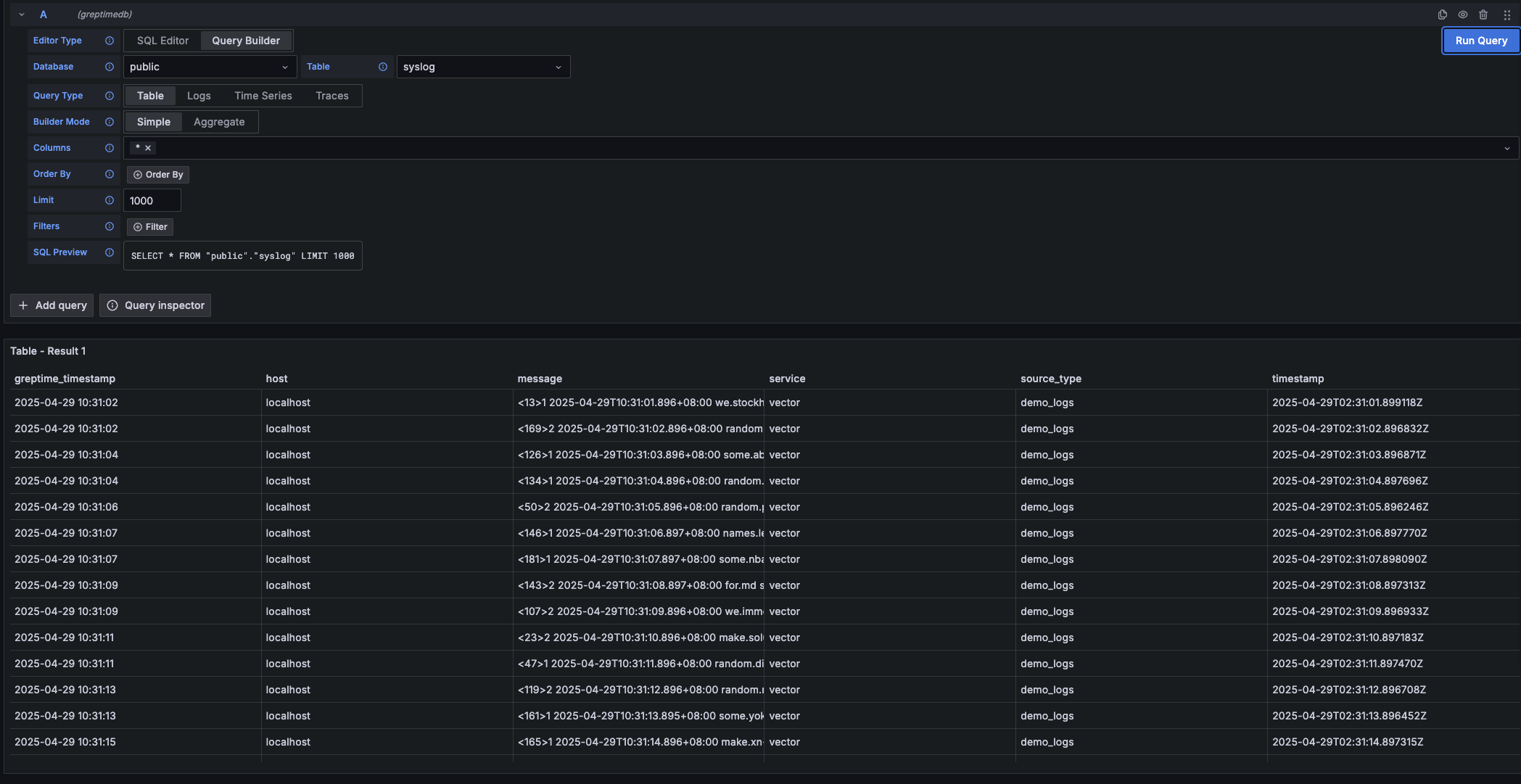Click the drag handle dots icon
This screenshot has height=784, width=1521.
click(1506, 15)
